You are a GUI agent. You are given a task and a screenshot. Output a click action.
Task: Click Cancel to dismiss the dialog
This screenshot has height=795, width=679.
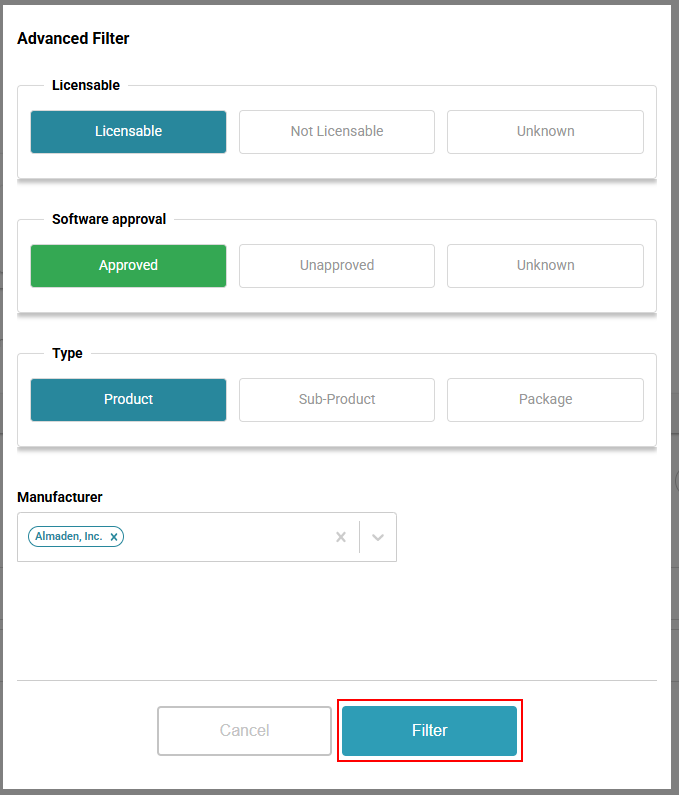coord(244,730)
